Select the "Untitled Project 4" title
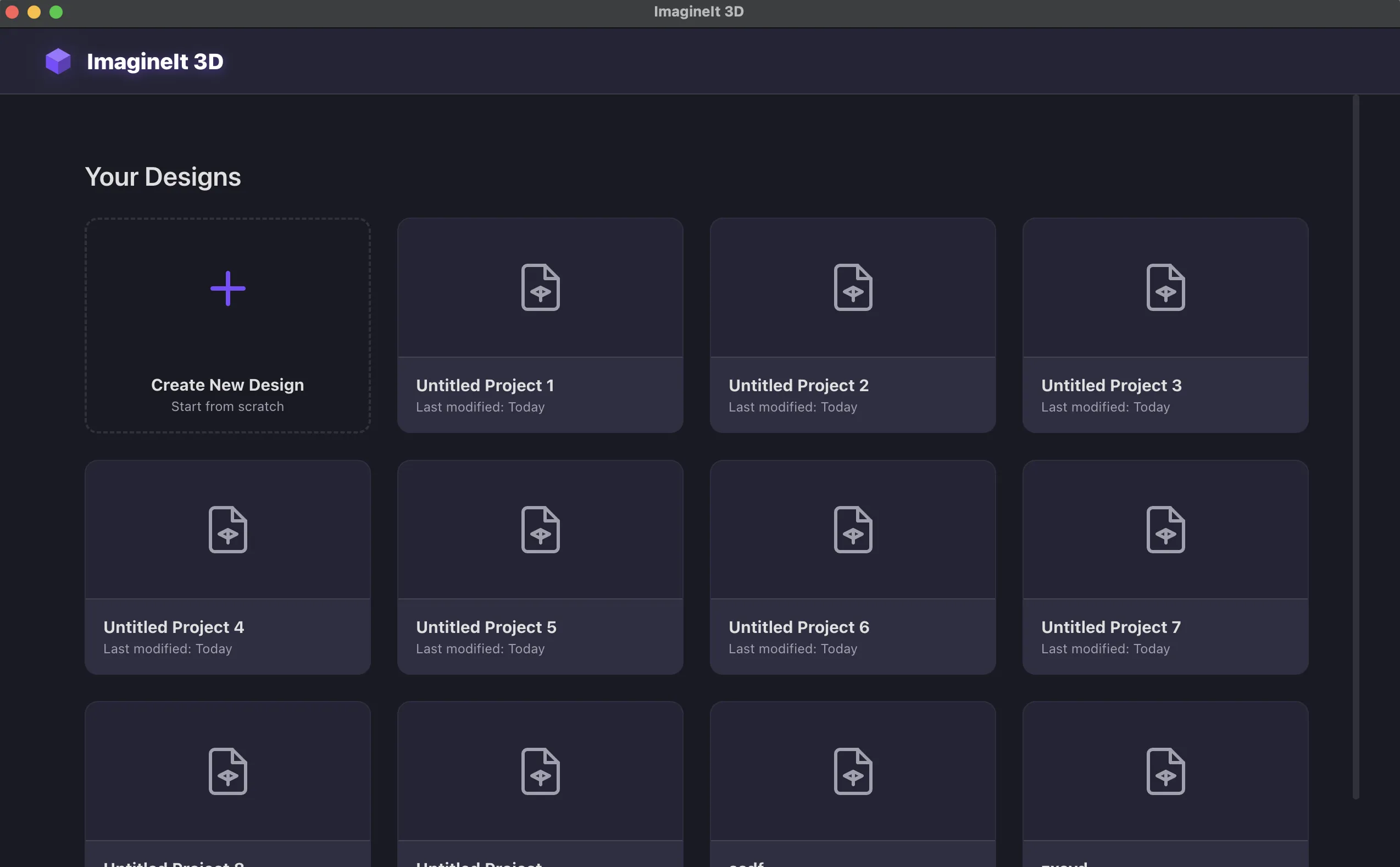Viewport: 1400px width, 867px height. (x=174, y=627)
